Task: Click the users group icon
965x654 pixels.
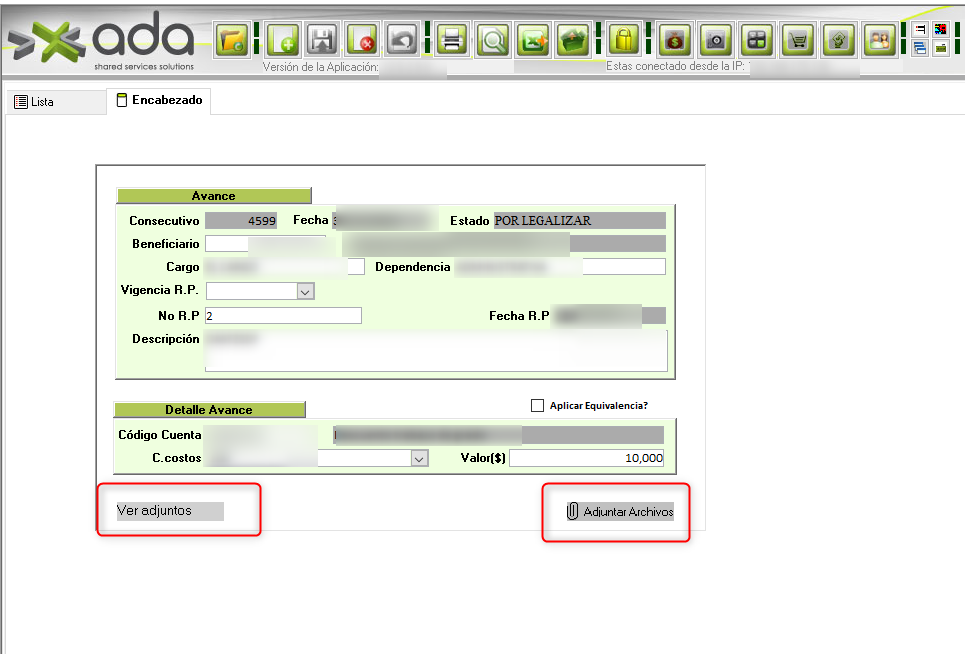Action: click(879, 40)
